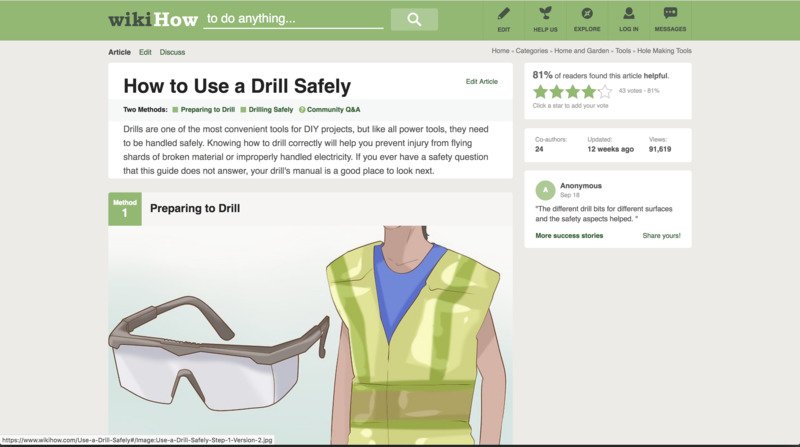Click in the search input field
The image size is (800, 447).
[x=293, y=19]
